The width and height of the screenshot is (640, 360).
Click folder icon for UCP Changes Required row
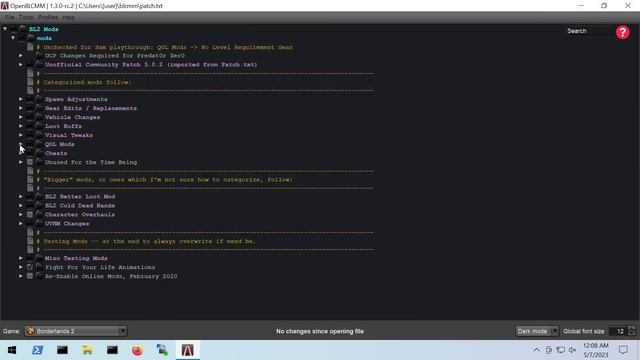[39, 55]
